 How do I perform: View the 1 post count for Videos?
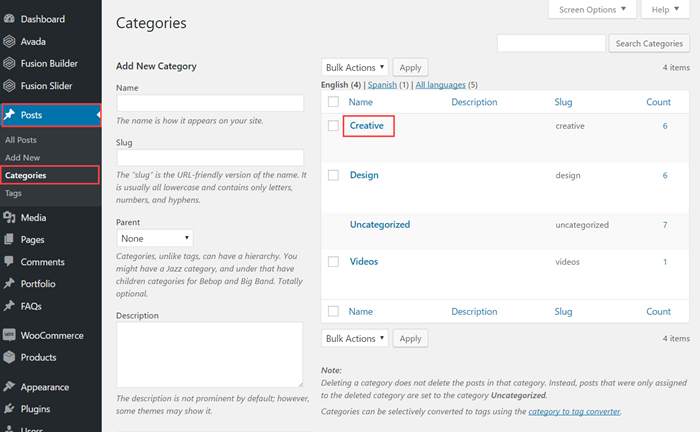click(665, 262)
